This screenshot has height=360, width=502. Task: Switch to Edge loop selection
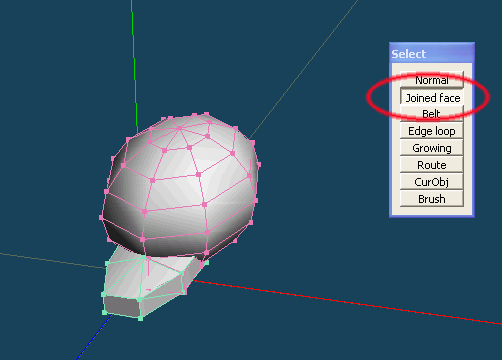pyautogui.click(x=432, y=131)
